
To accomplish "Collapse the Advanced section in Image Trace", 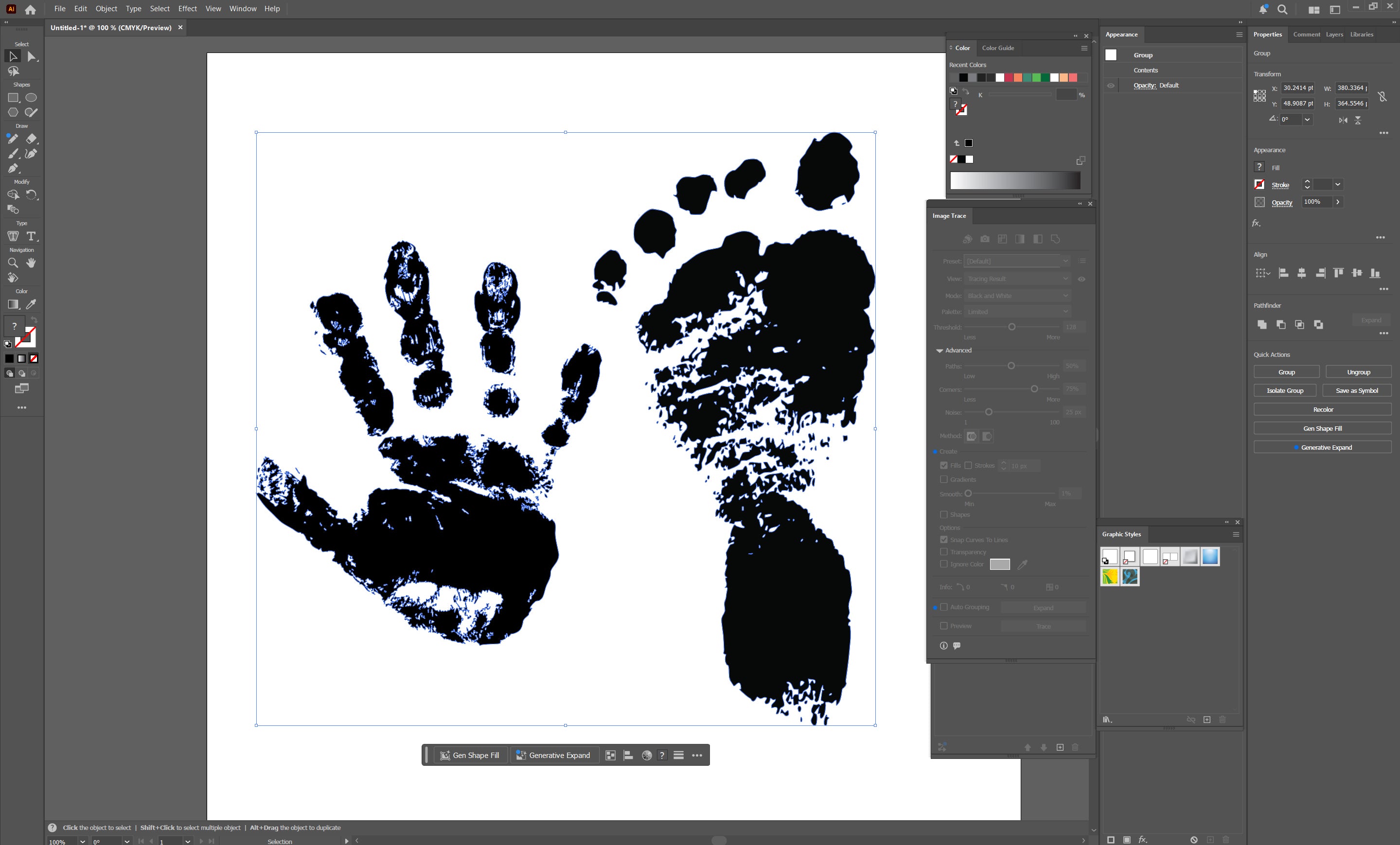I will click(939, 351).
